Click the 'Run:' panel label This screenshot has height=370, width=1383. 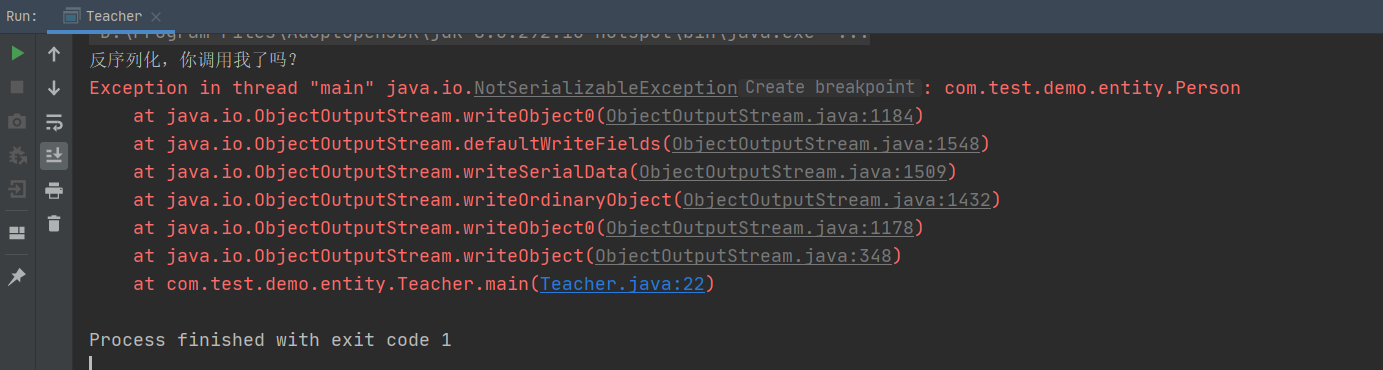pyautogui.click(x=22, y=16)
